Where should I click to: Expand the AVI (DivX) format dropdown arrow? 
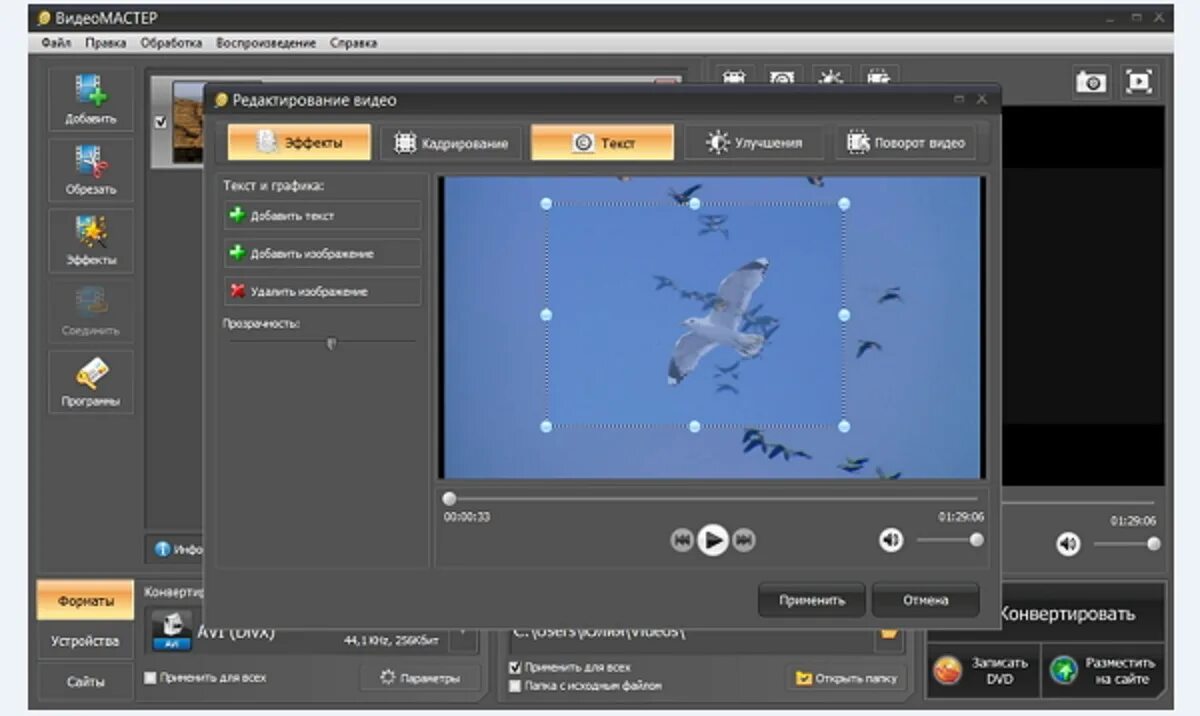(x=463, y=633)
